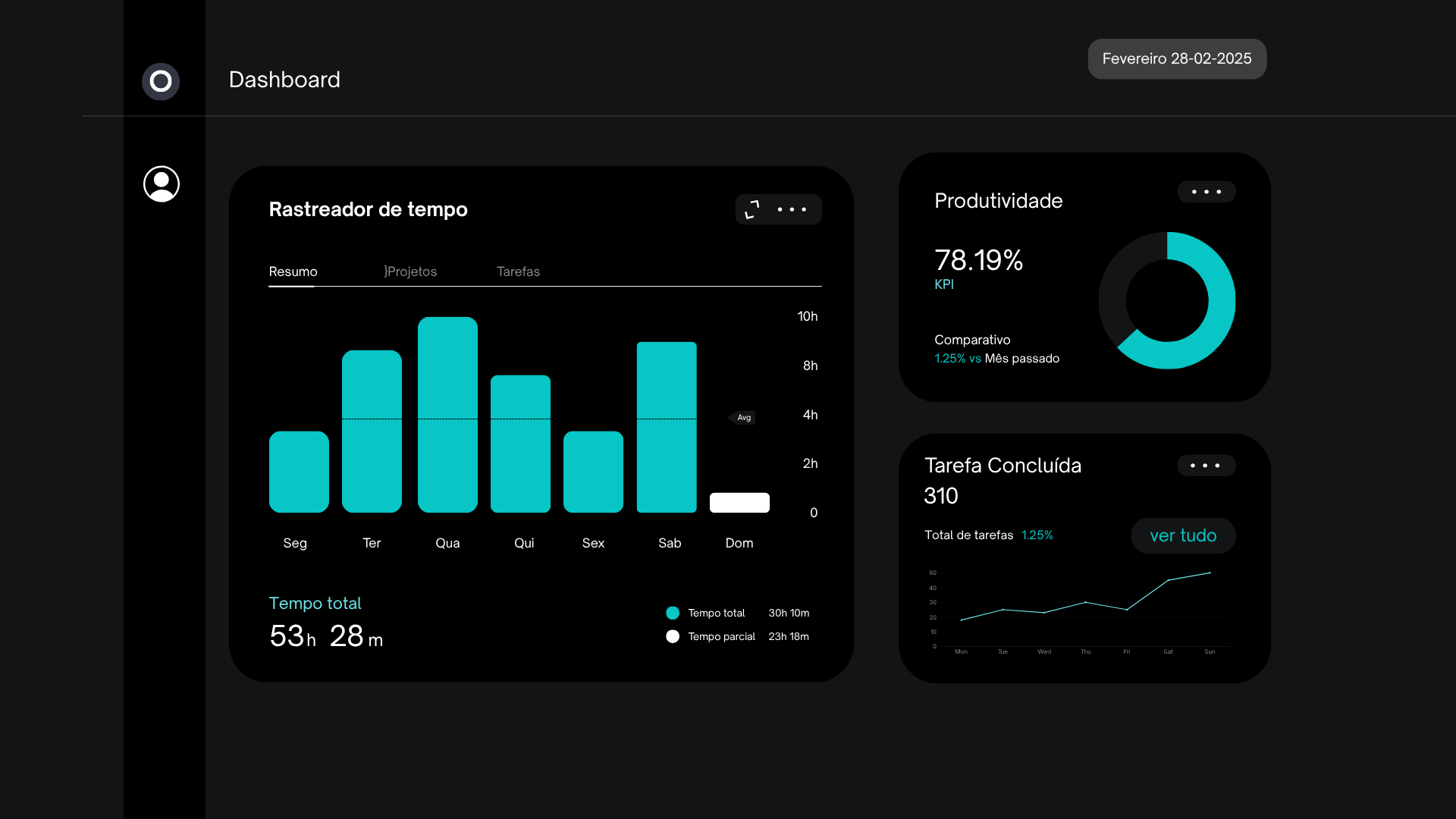The height and width of the screenshot is (819, 1456).
Task: Select the Qua bar in chart
Action: point(447,415)
